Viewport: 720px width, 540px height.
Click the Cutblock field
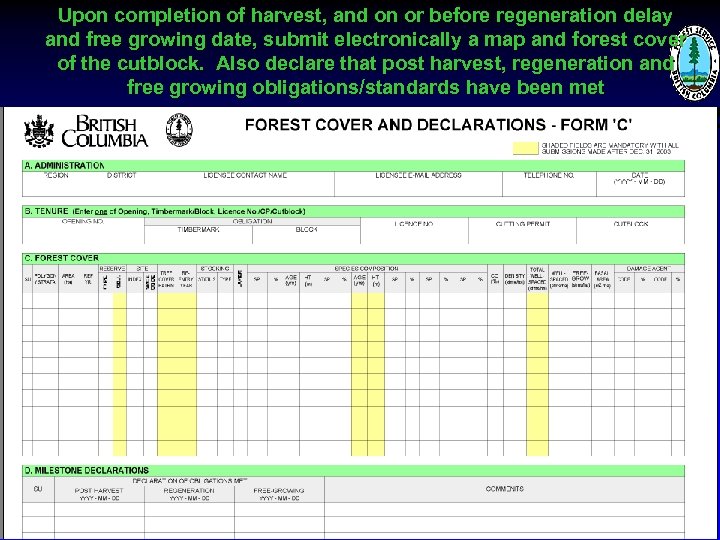[x=630, y=231]
